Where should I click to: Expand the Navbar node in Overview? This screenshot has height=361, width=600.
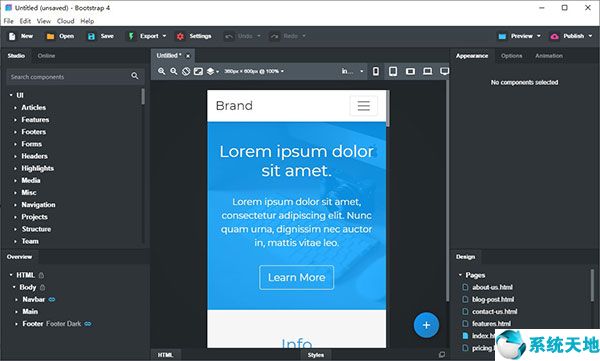point(16,299)
